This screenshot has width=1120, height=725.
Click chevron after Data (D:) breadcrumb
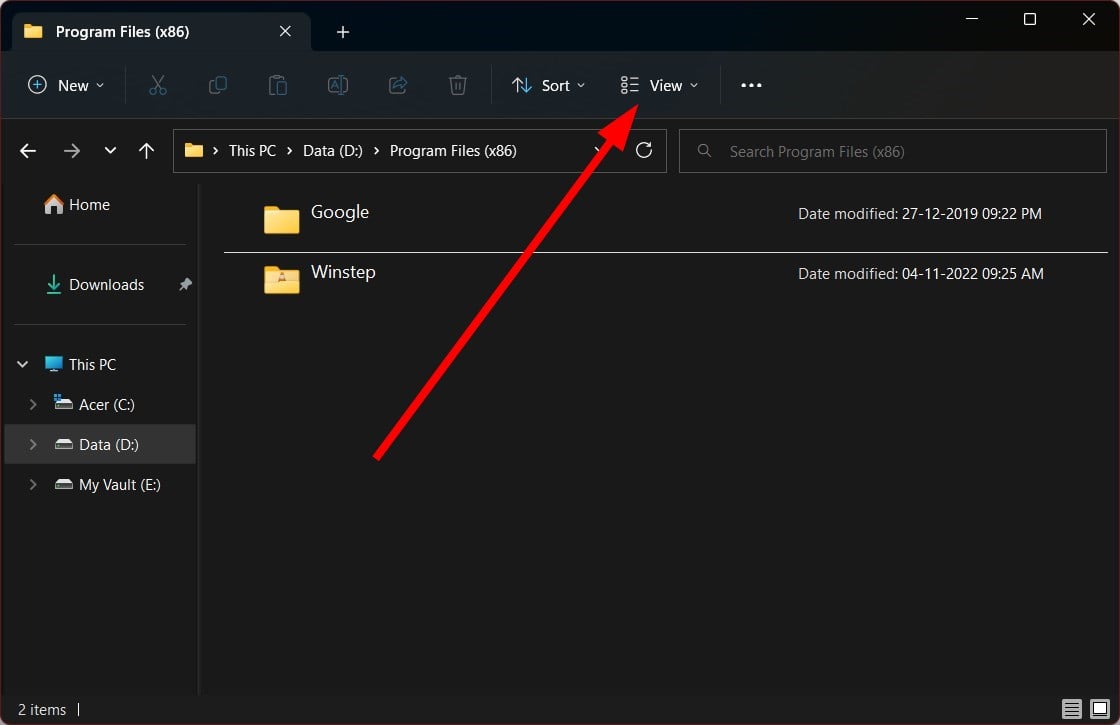[376, 151]
